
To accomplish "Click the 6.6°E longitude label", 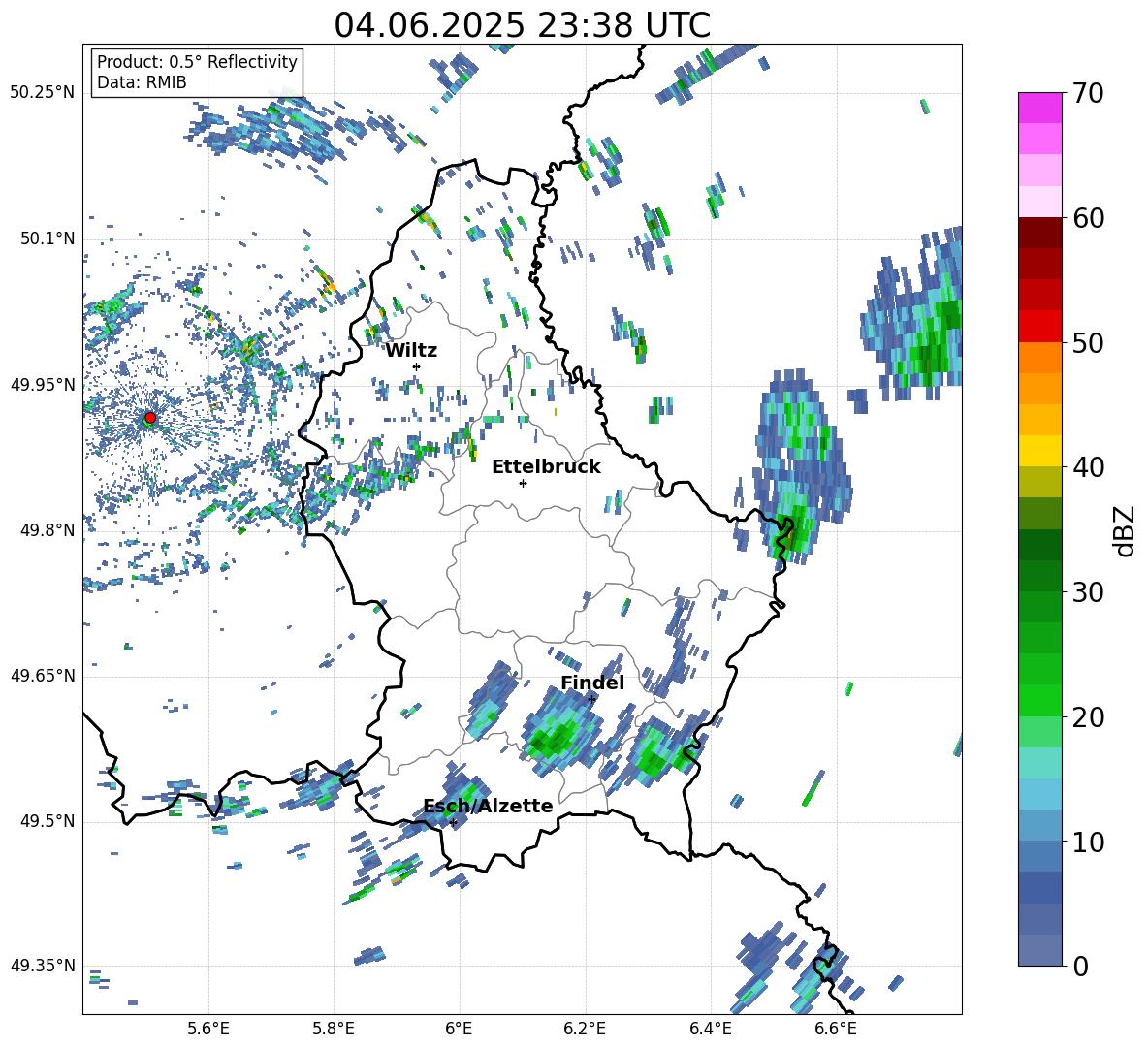I will click(x=836, y=1029).
